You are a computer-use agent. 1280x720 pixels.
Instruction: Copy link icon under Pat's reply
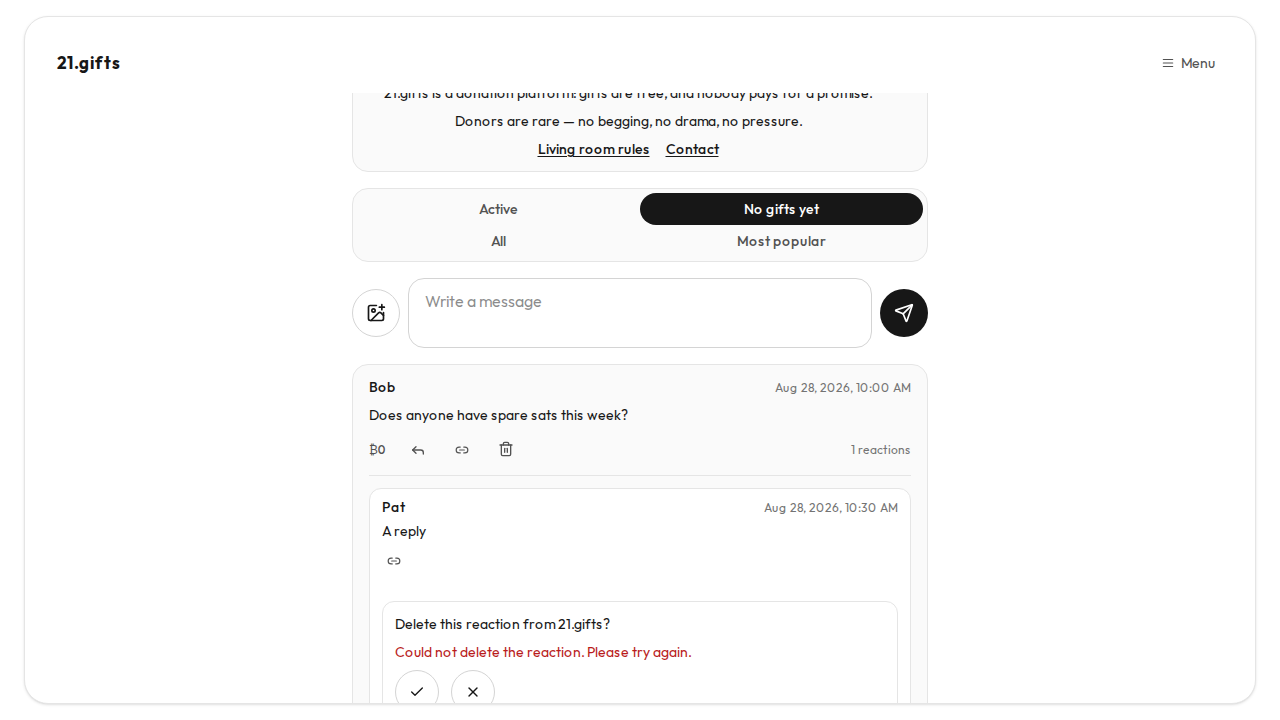click(394, 561)
